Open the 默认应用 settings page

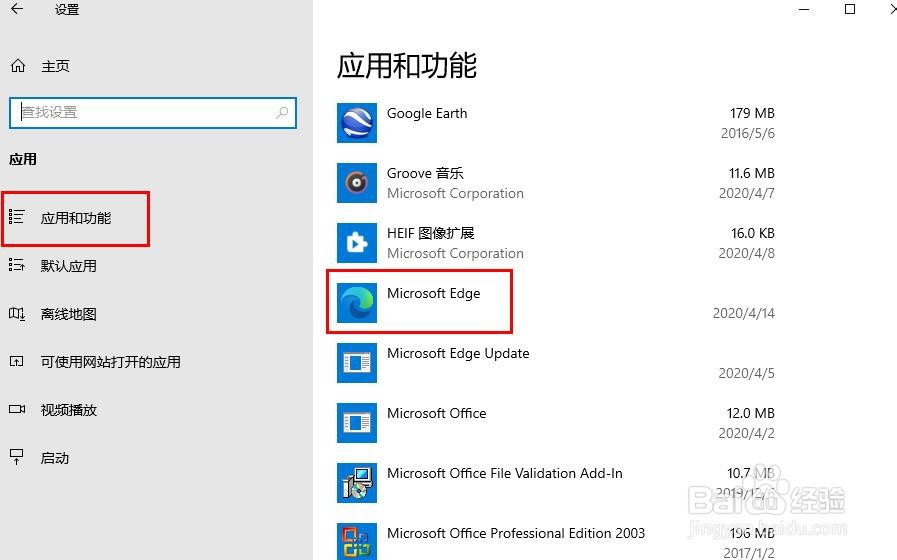click(68, 266)
